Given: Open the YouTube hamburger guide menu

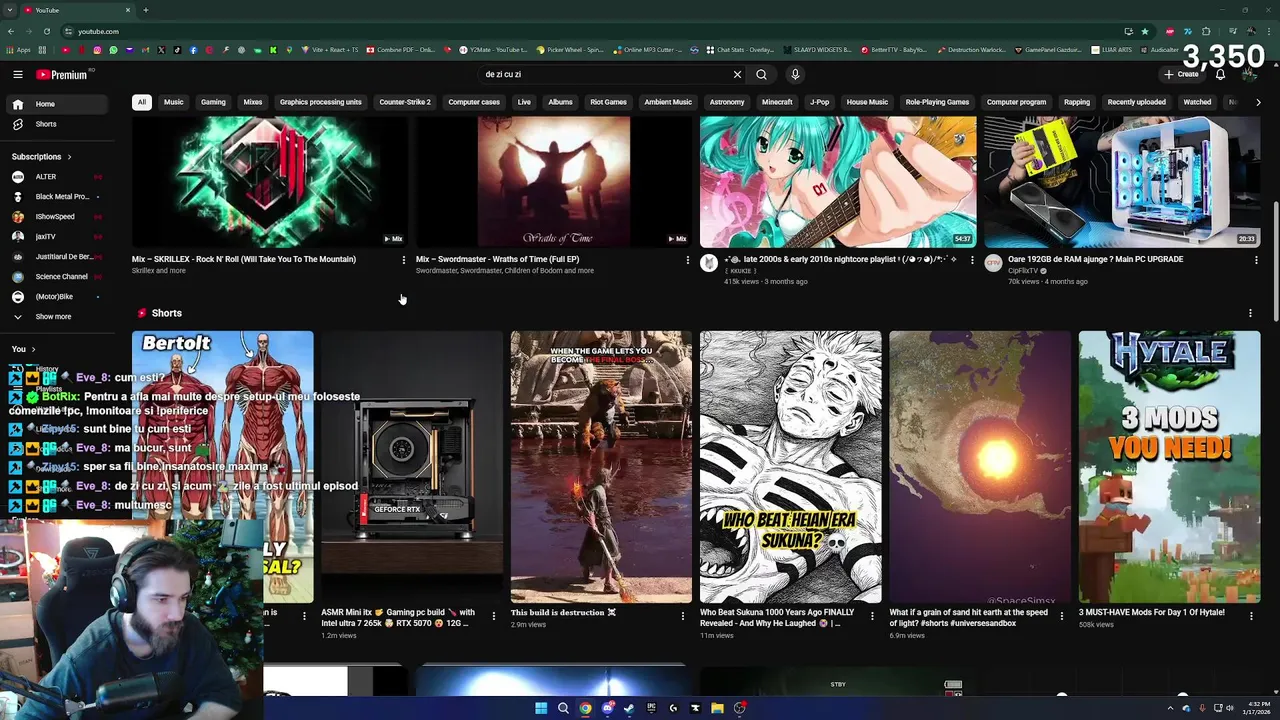Looking at the screenshot, I should coord(18,74).
